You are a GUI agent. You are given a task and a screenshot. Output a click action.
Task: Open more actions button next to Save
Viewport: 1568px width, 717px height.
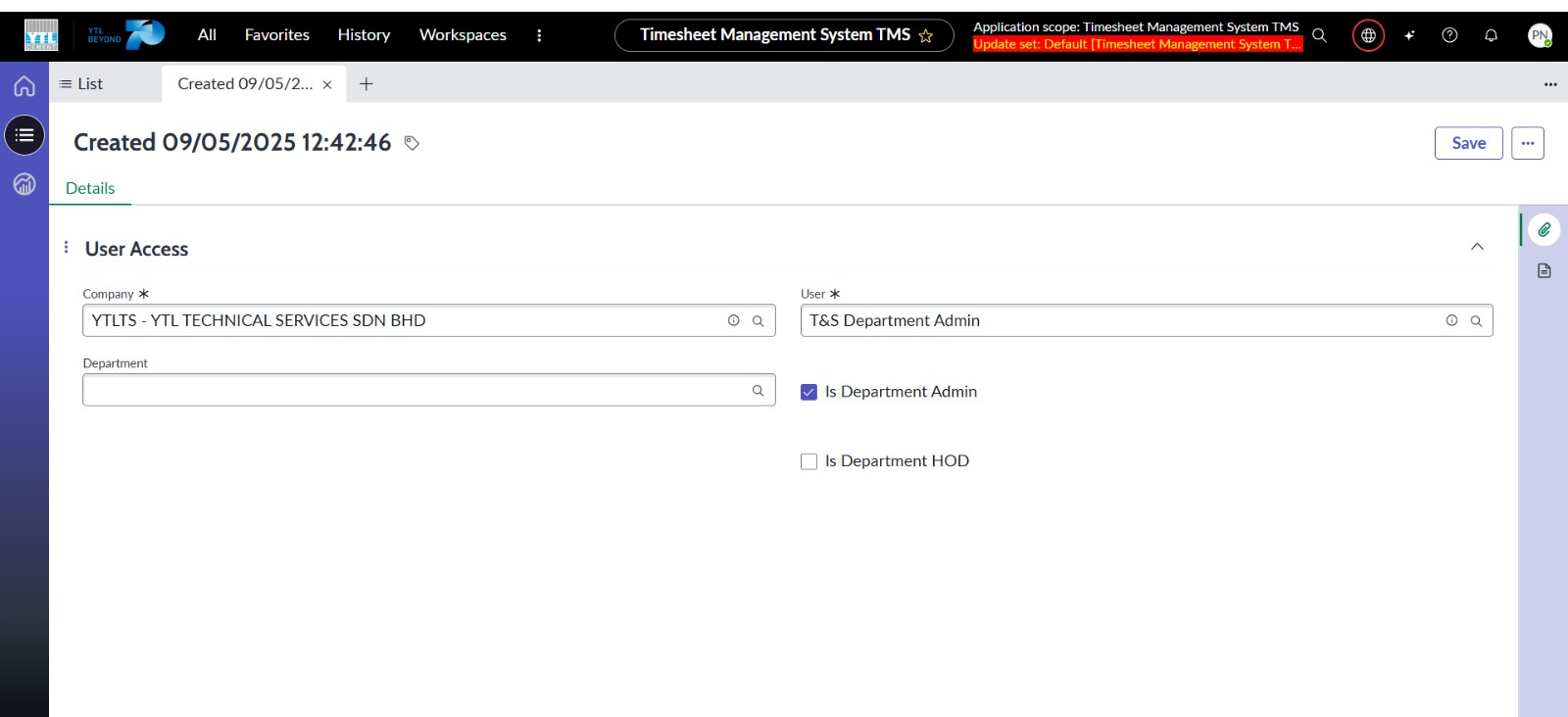coord(1527,143)
